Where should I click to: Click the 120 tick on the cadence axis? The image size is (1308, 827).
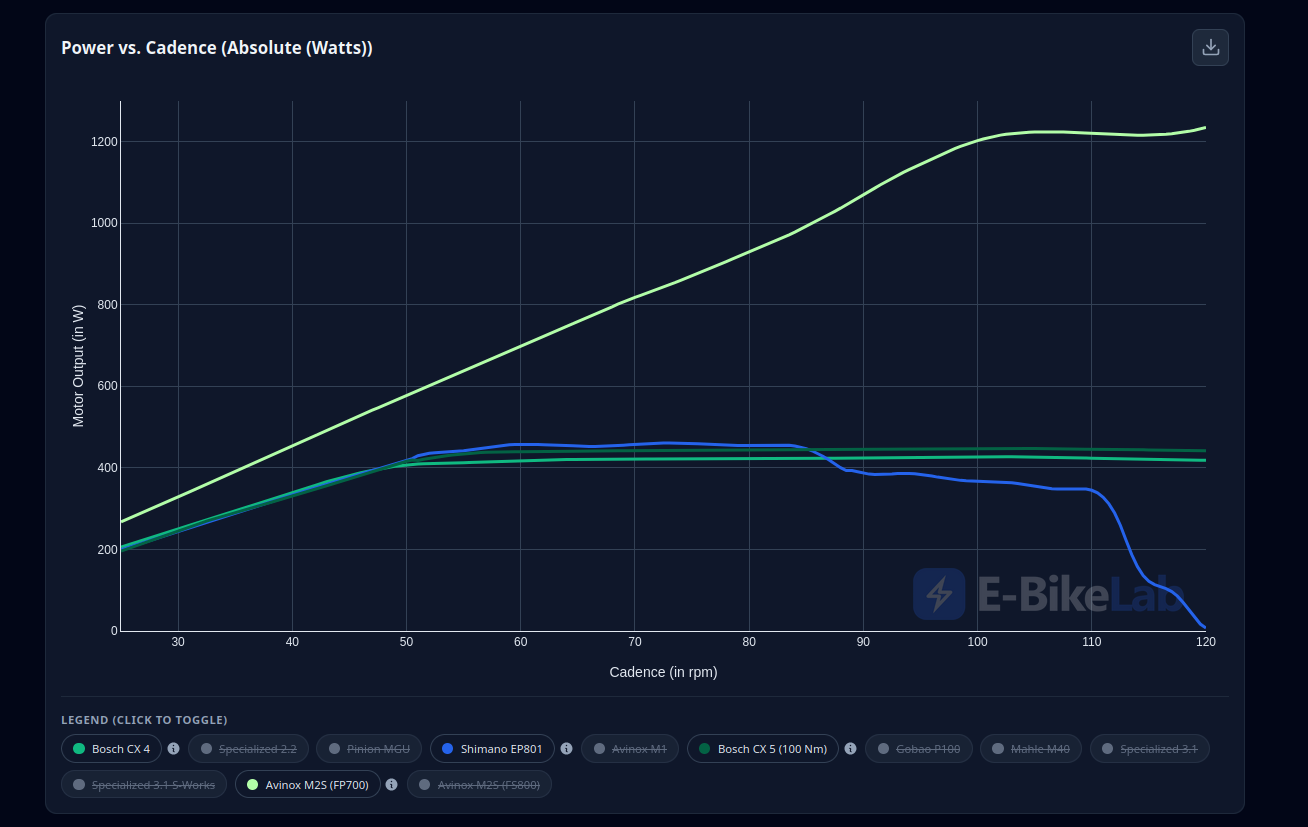tap(1206, 642)
